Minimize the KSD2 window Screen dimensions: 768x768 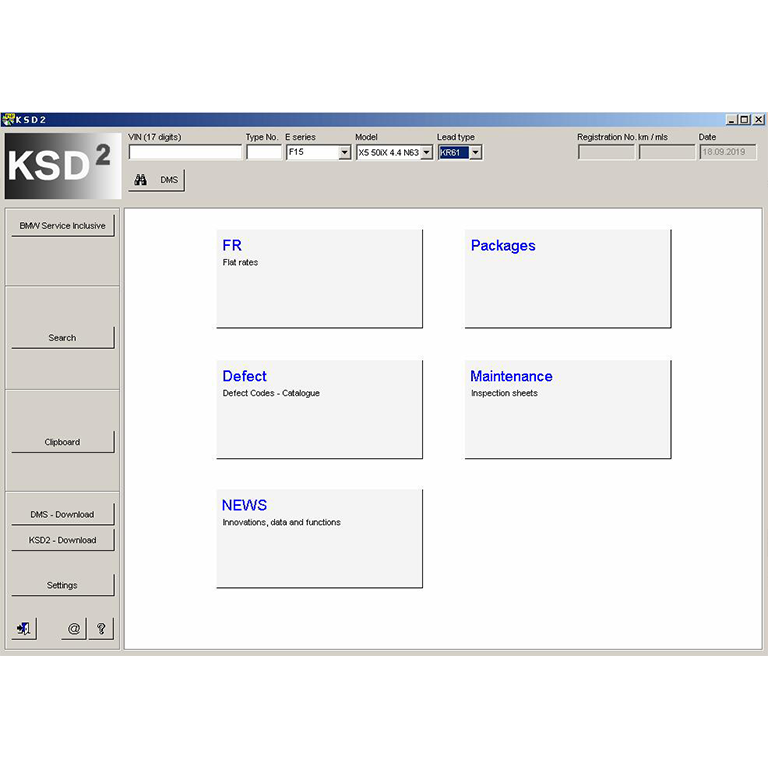(x=731, y=120)
